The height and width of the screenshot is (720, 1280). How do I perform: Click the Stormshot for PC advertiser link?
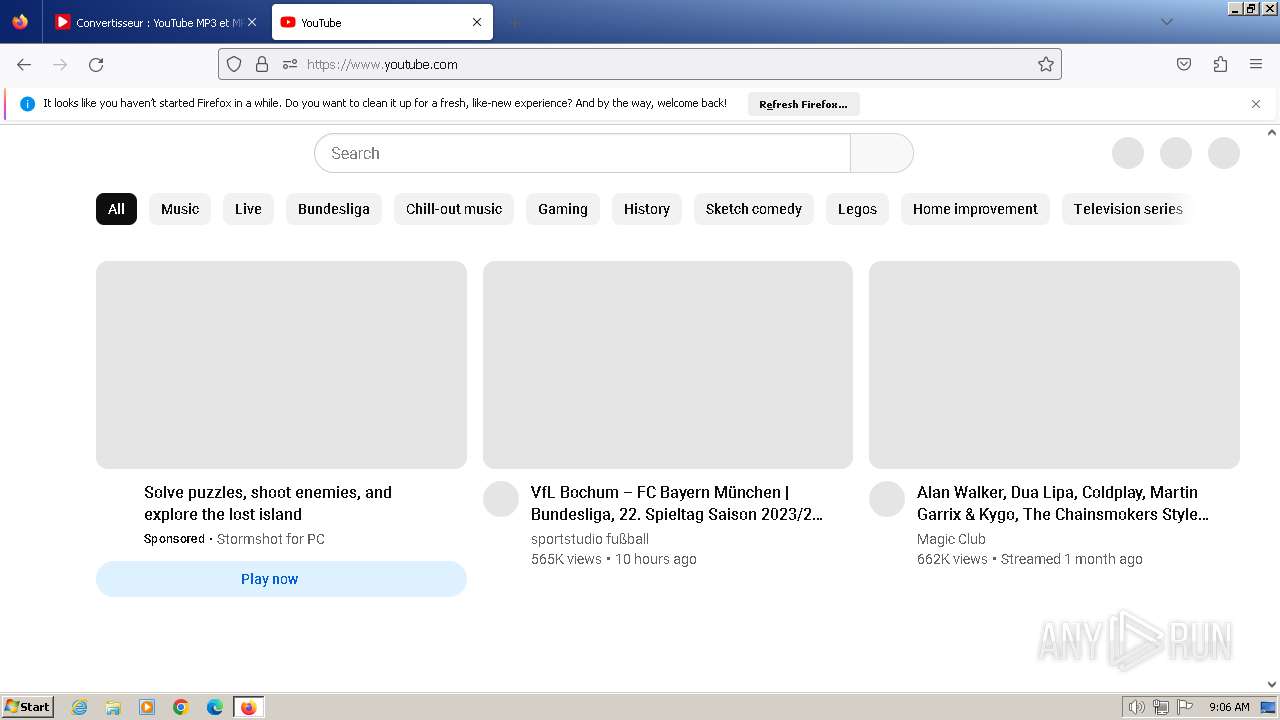[x=271, y=539]
